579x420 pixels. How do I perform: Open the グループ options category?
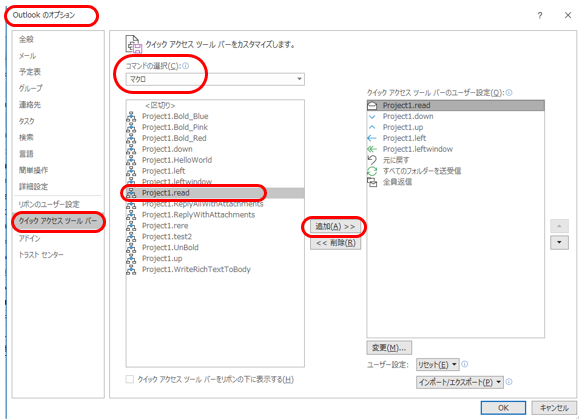(x=31, y=88)
